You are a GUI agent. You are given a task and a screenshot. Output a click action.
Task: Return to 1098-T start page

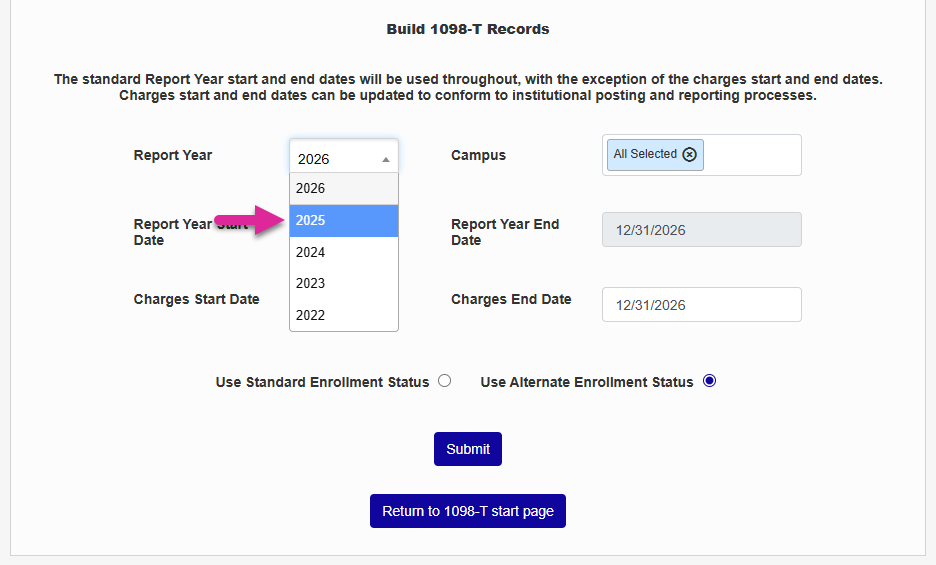[467, 511]
